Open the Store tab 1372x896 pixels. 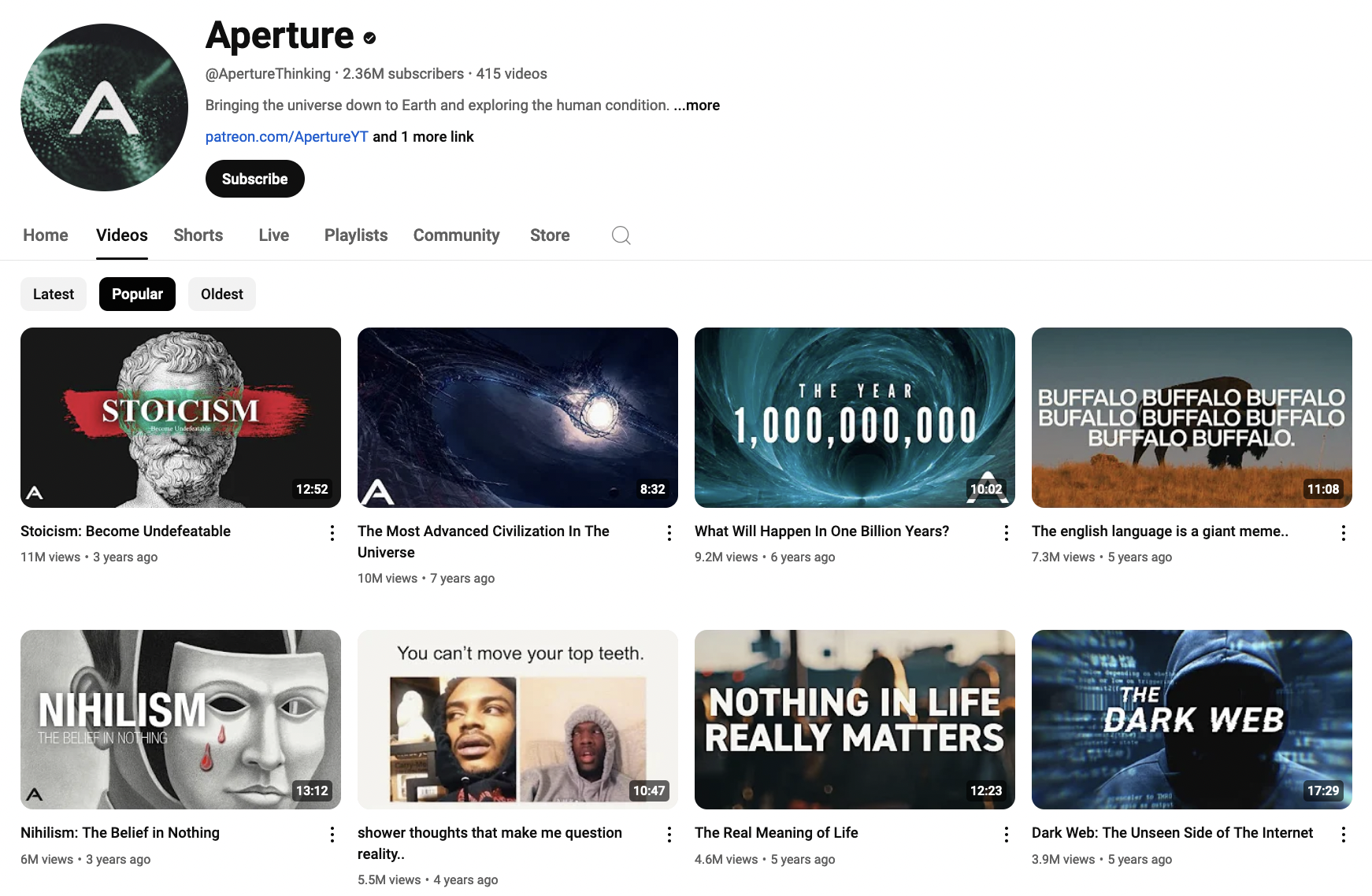click(x=550, y=235)
